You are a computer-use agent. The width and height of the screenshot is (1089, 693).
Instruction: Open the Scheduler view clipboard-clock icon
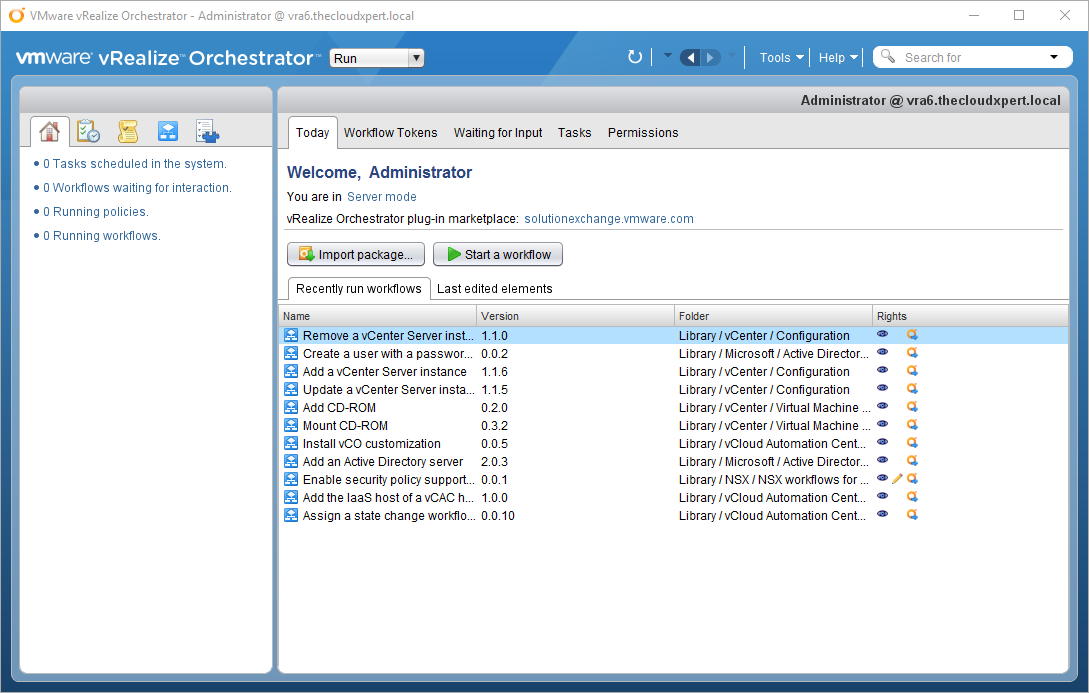coord(88,131)
